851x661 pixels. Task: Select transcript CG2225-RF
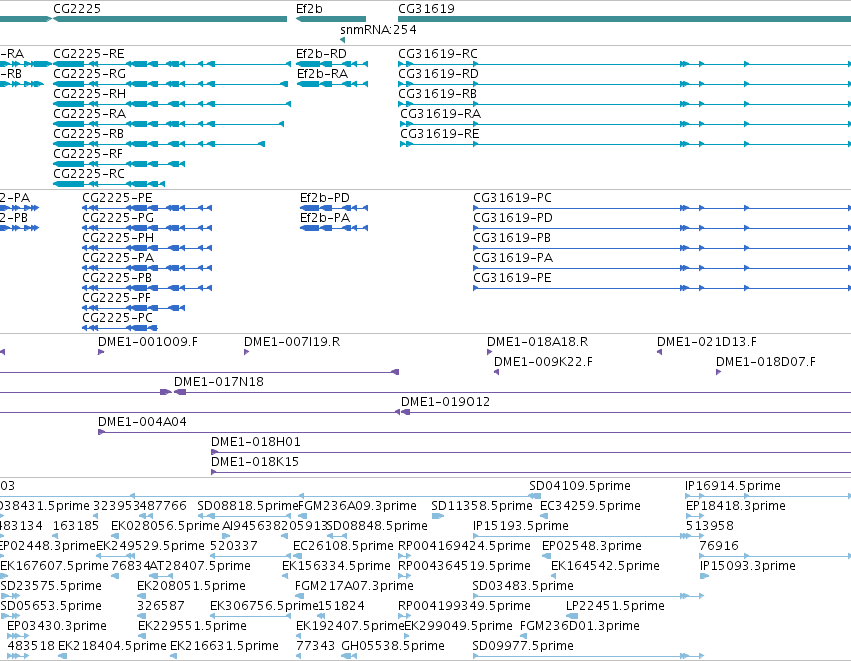point(88,154)
